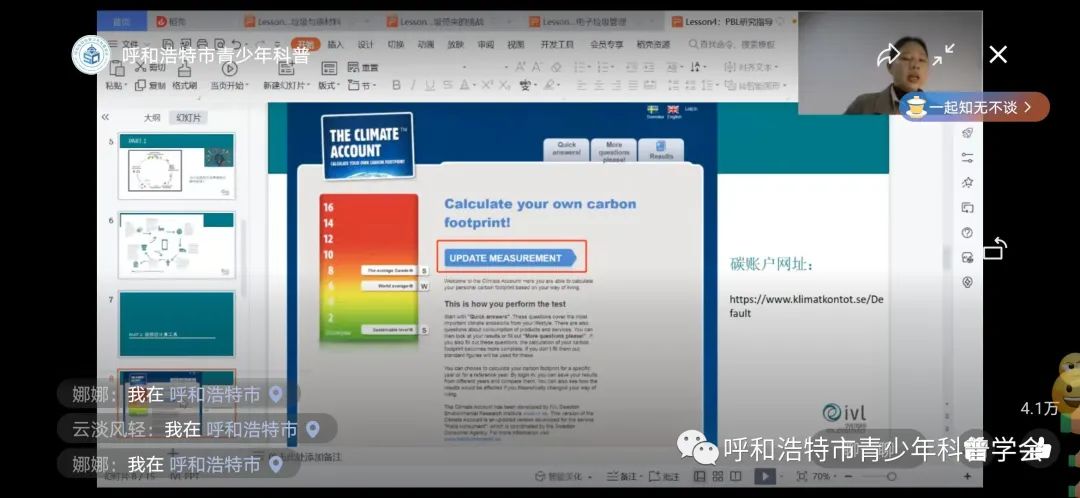Viewport: 1080px width, 498px height.
Task: Click the slideshow play button in the status bar
Action: (764, 477)
